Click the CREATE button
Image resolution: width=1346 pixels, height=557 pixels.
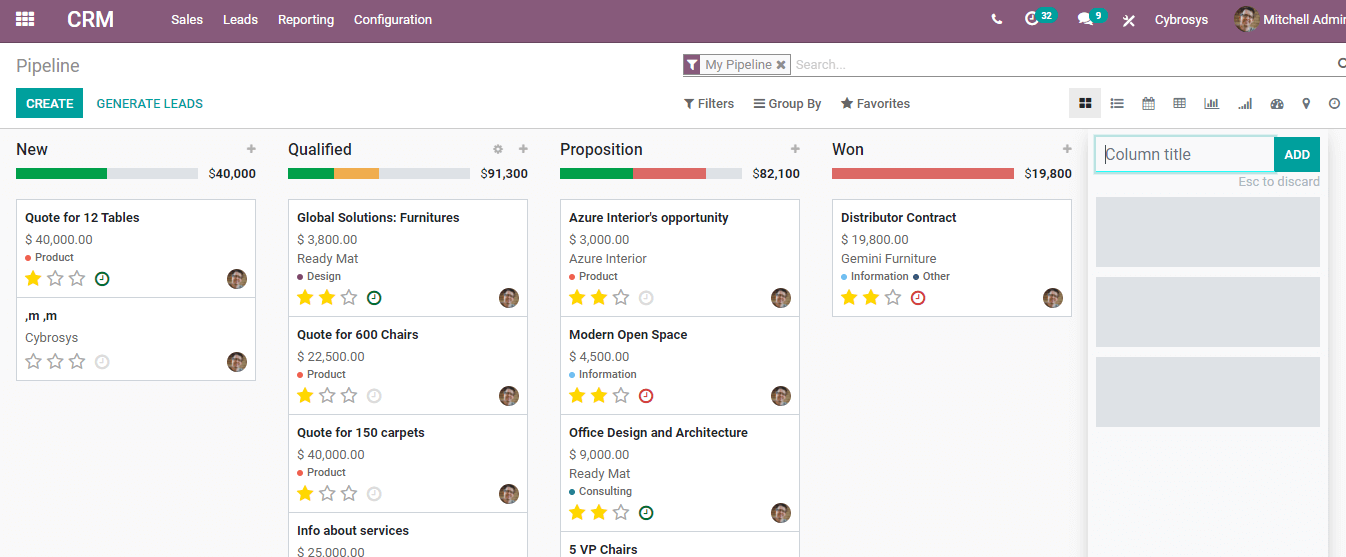(50, 103)
